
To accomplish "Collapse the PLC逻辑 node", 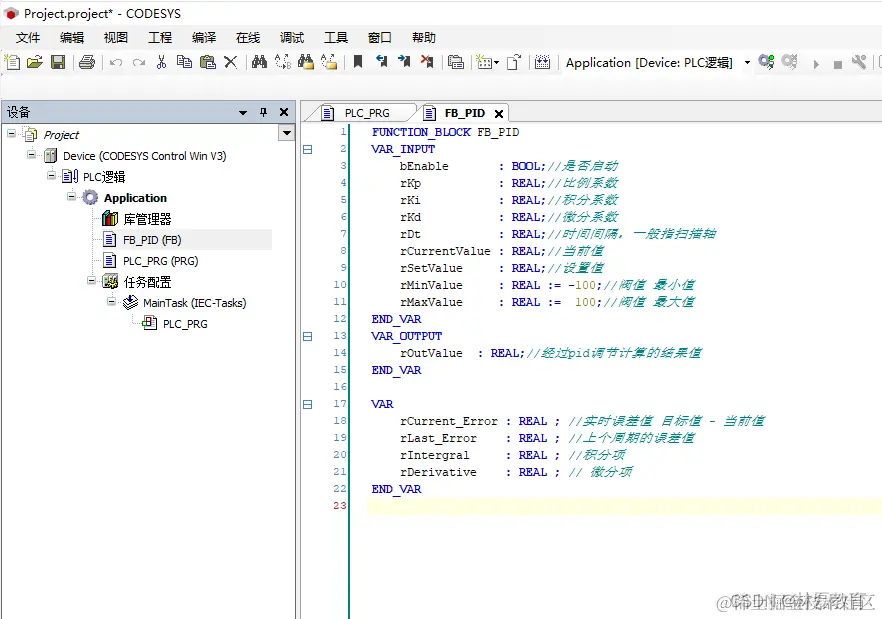I will (x=52, y=176).
